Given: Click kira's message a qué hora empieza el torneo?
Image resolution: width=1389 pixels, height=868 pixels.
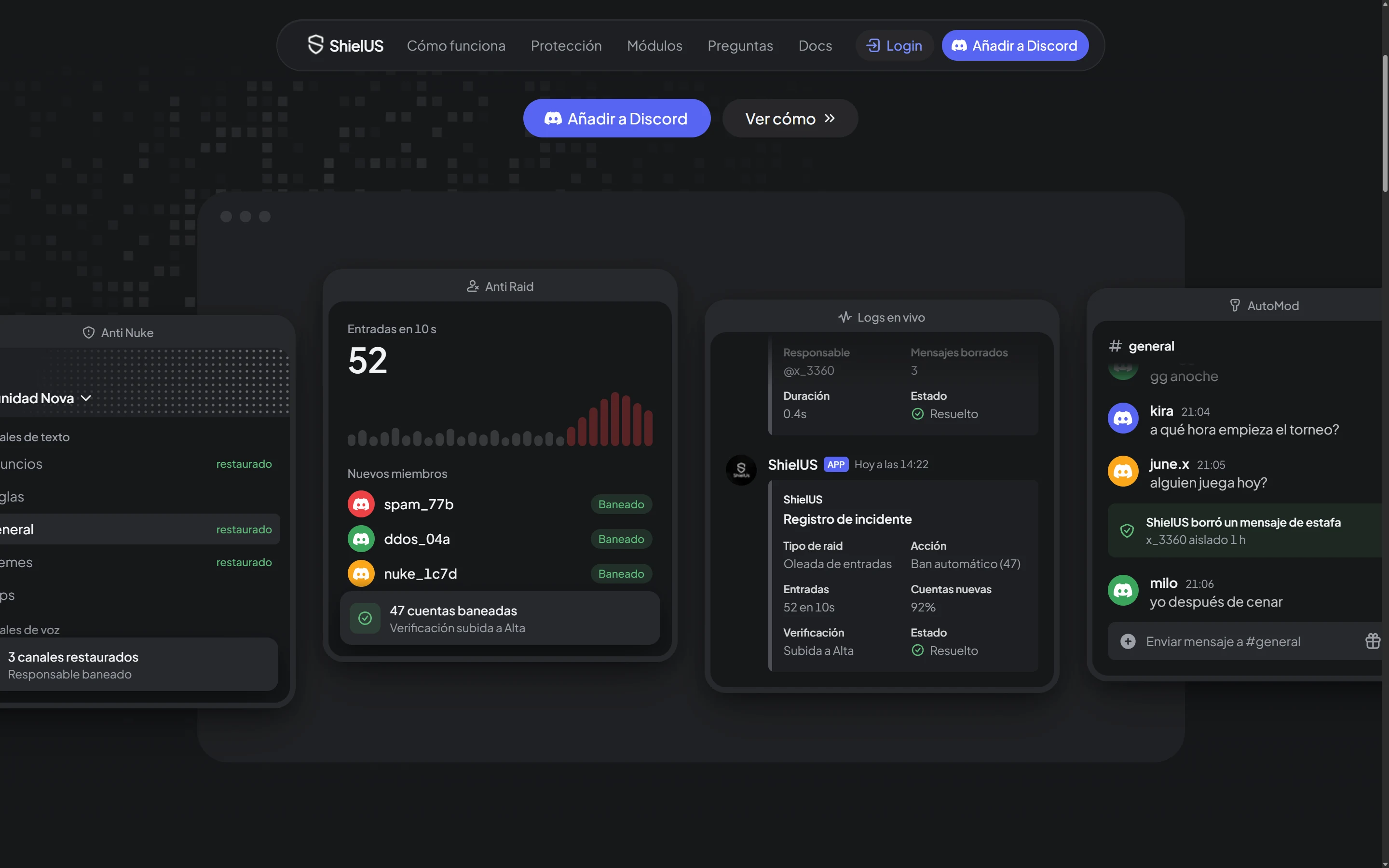Looking at the screenshot, I should (1244, 429).
